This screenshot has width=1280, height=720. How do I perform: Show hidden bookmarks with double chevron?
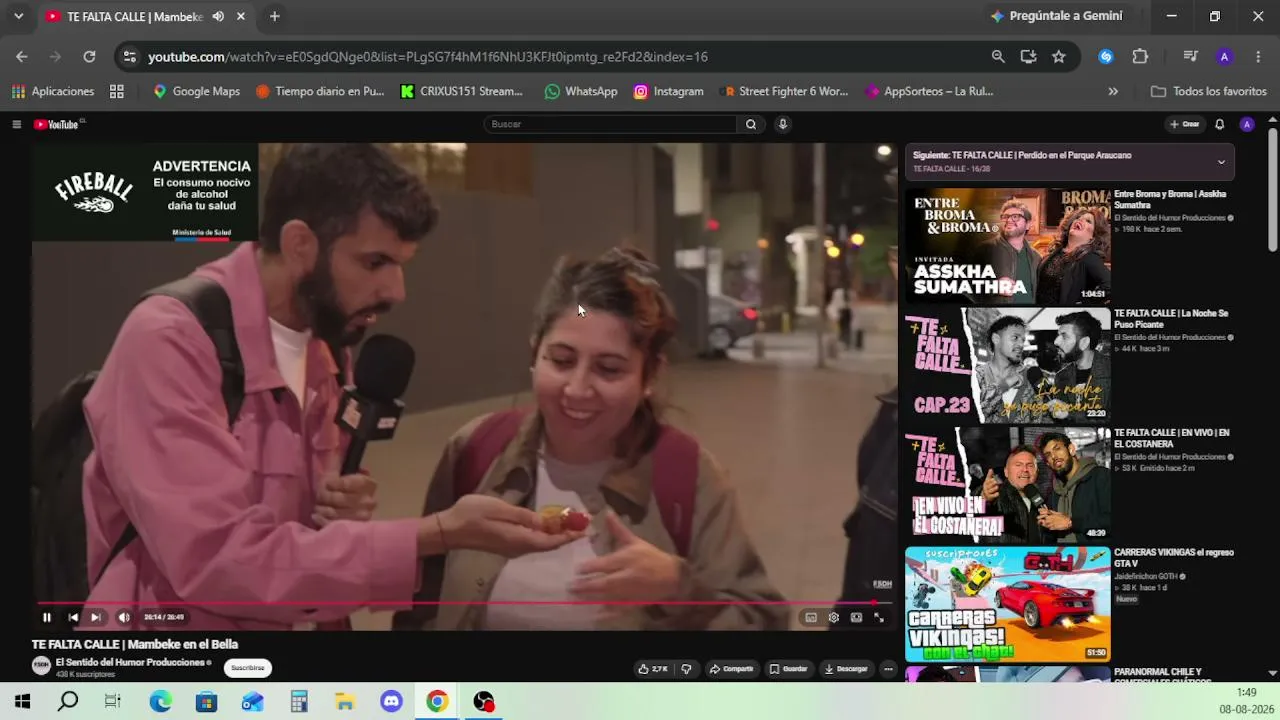(x=1113, y=91)
